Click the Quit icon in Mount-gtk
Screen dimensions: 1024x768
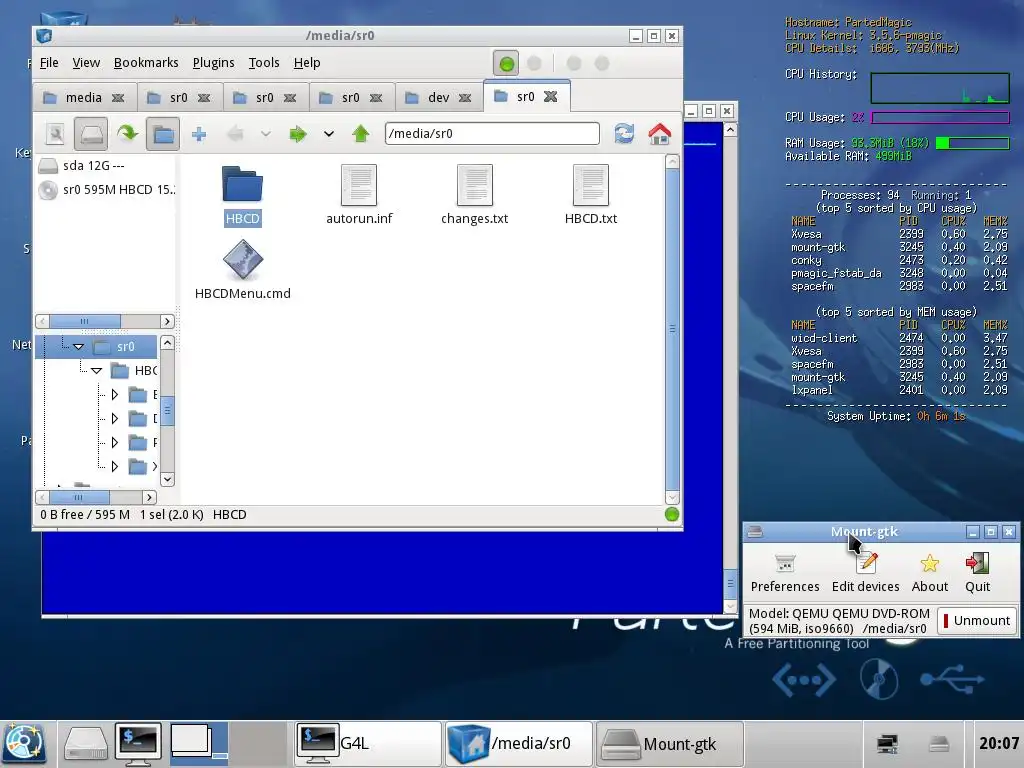click(x=978, y=563)
